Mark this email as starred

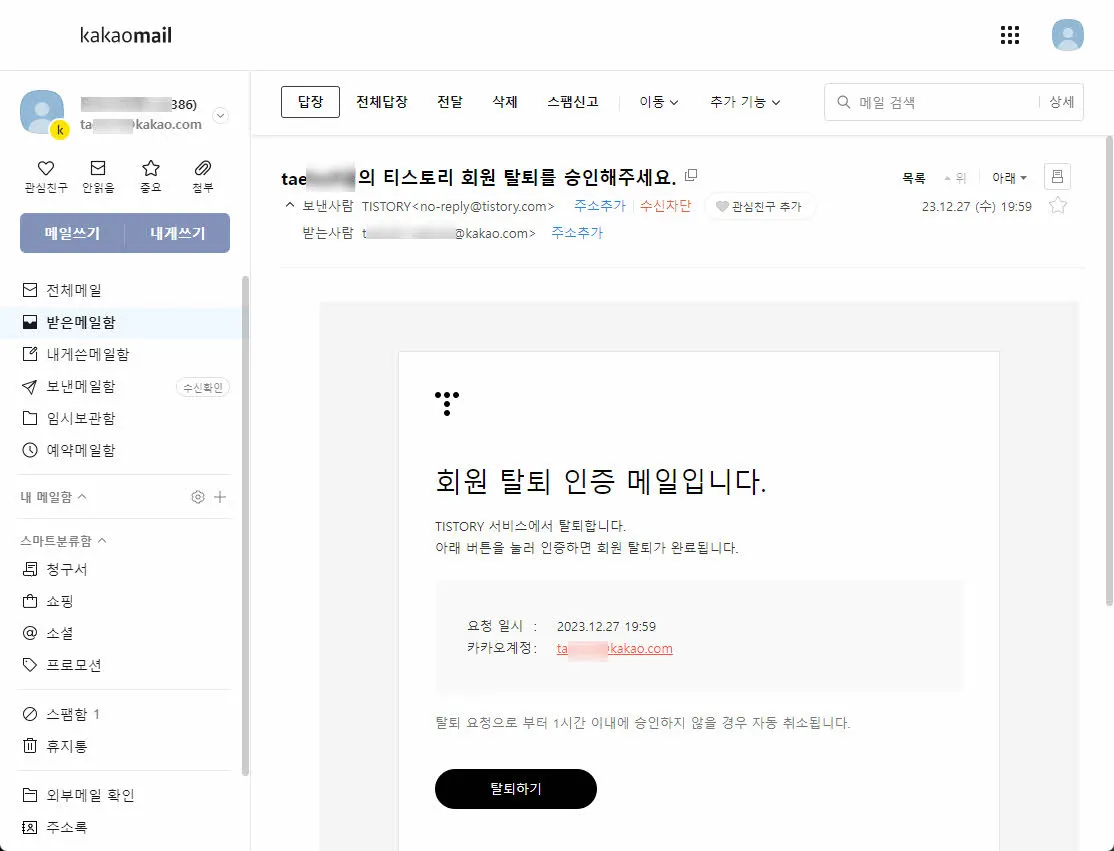pyautogui.click(x=1058, y=206)
